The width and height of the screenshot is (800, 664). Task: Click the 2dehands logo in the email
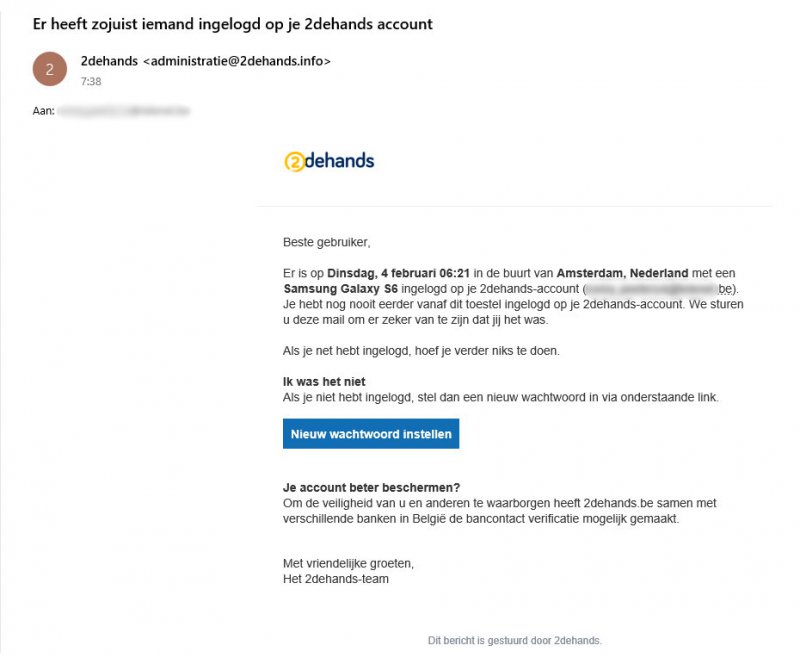pyautogui.click(x=329, y=161)
